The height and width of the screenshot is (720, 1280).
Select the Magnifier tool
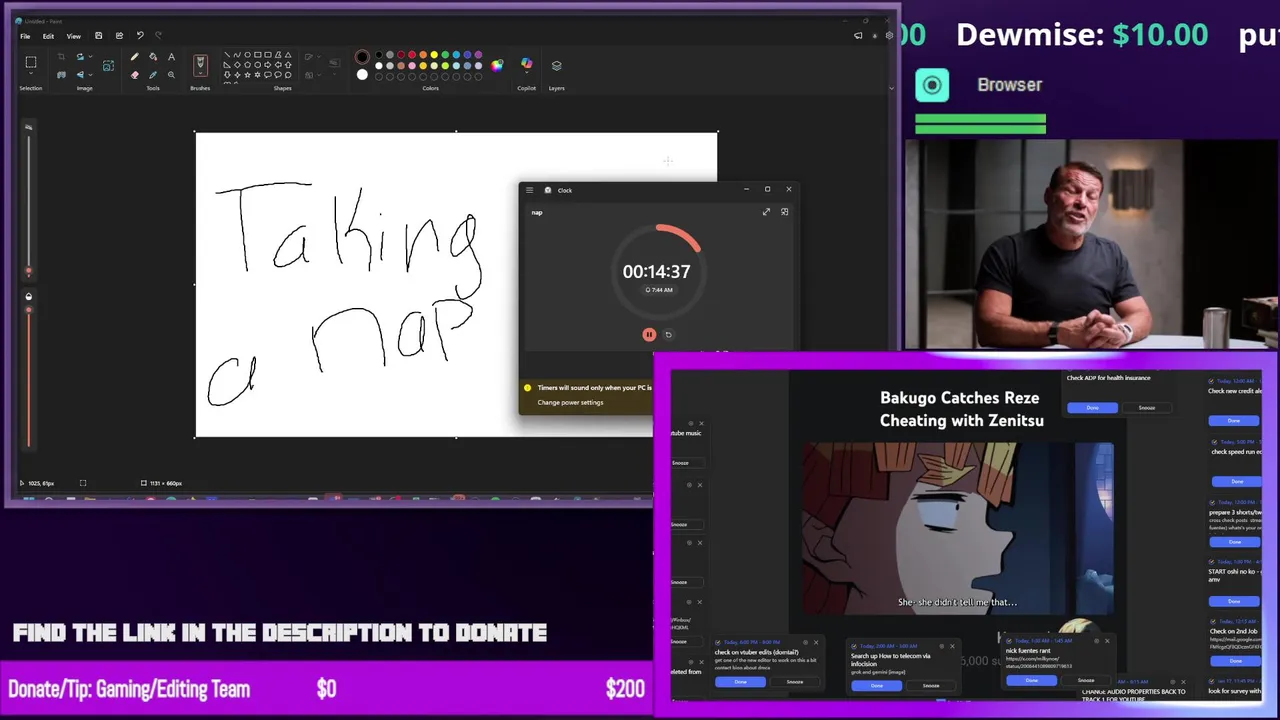pyautogui.click(x=172, y=75)
